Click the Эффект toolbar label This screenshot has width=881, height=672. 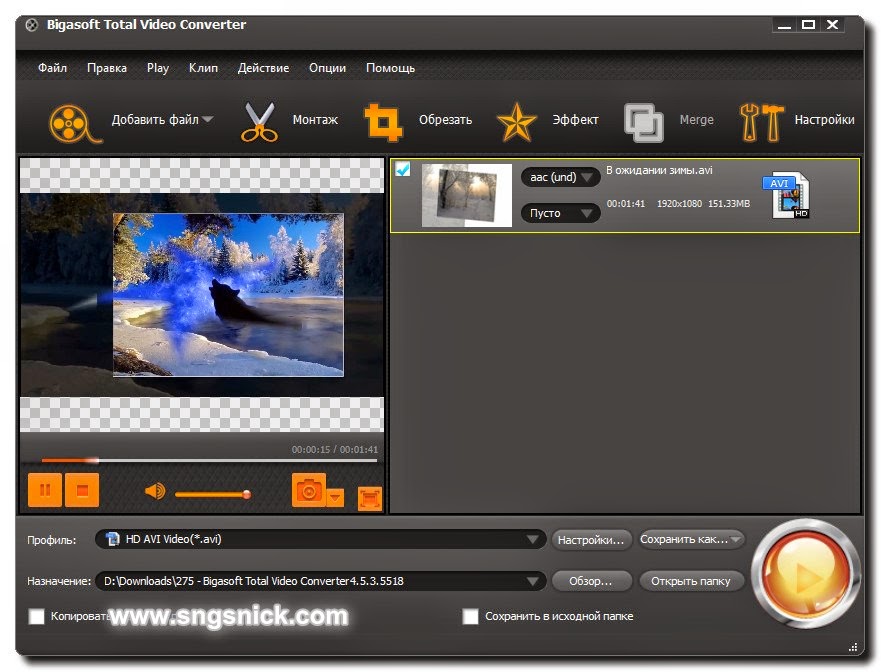[575, 120]
